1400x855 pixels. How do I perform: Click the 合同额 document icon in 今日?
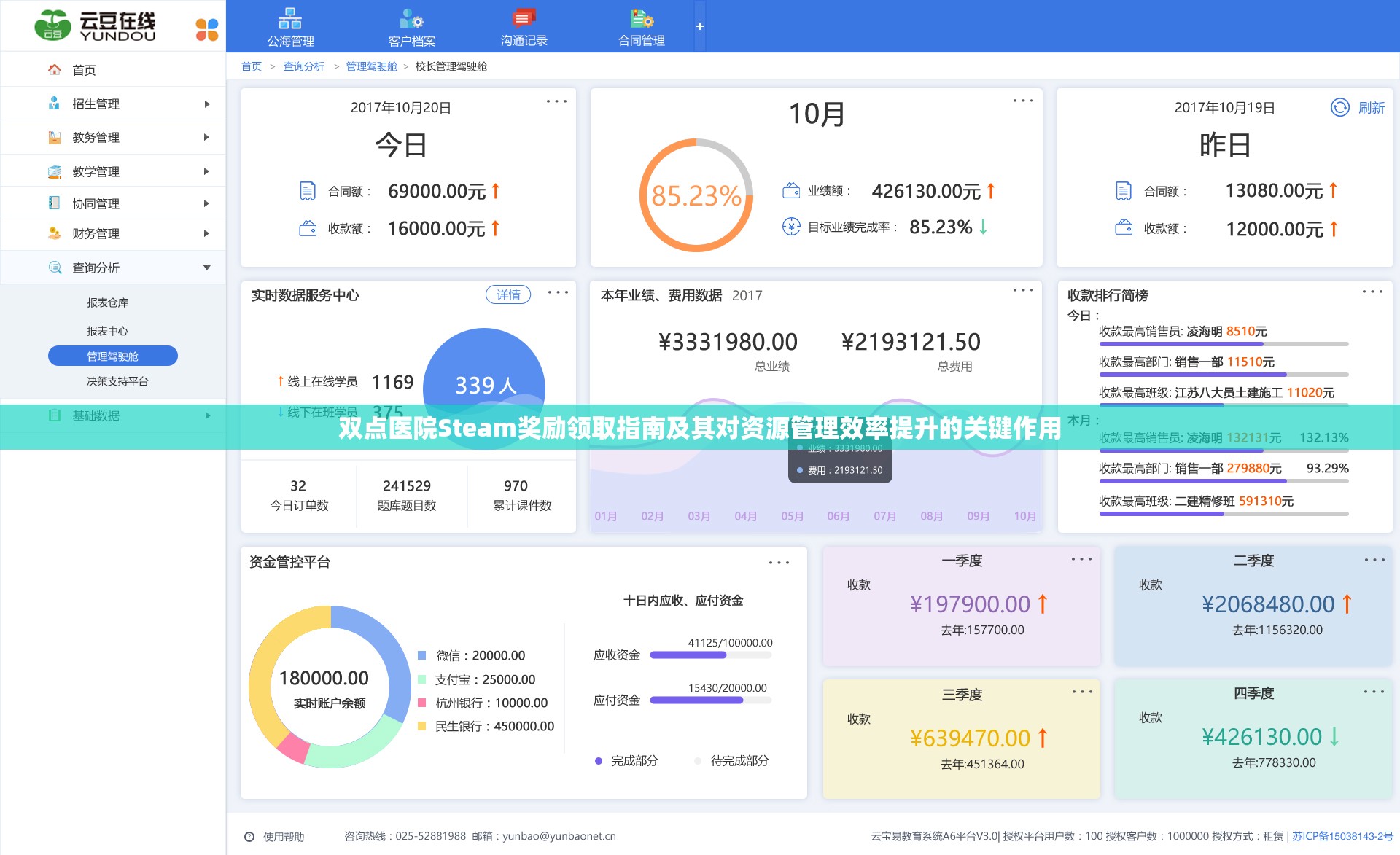click(308, 191)
